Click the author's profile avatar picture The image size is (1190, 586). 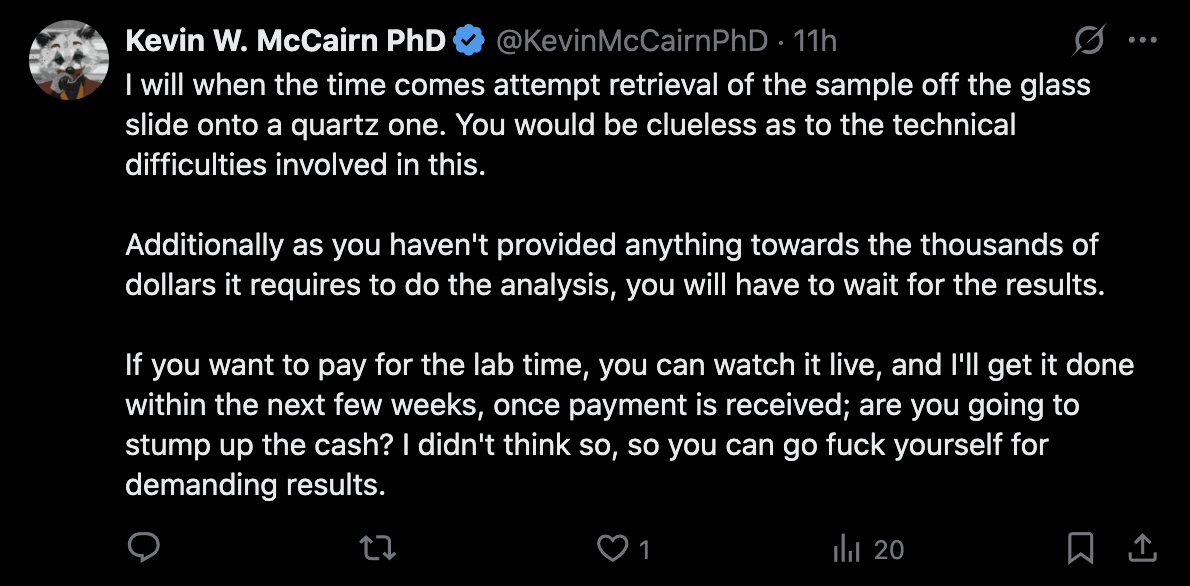68,59
